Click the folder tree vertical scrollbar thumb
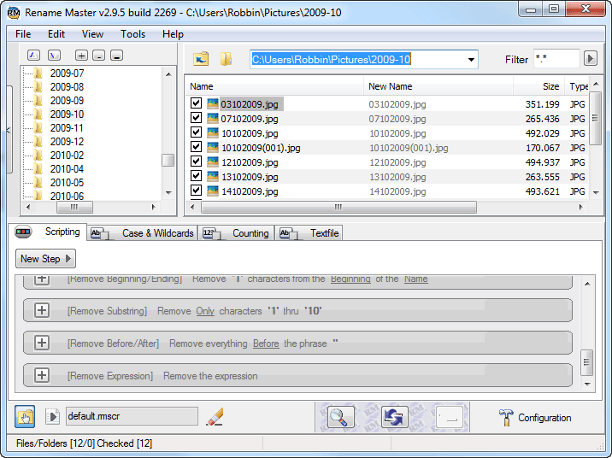The image size is (612, 458). click(168, 160)
